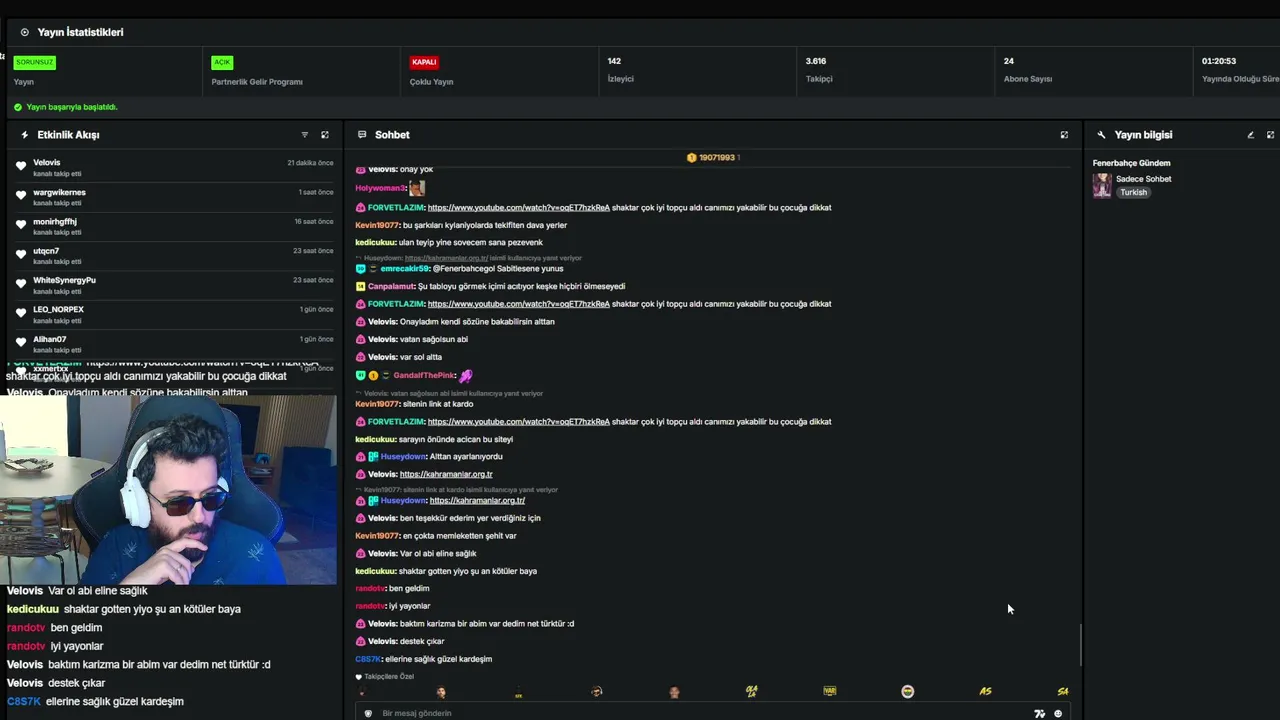Click the shield badge icon in message box
The image size is (1280, 720).
coord(368,714)
